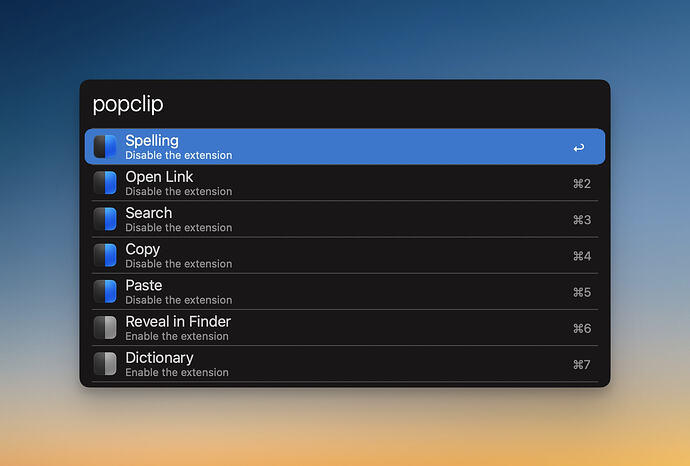Click "Enable the extension" under Dictionary
The height and width of the screenshot is (466, 690).
pyautogui.click(x=177, y=373)
